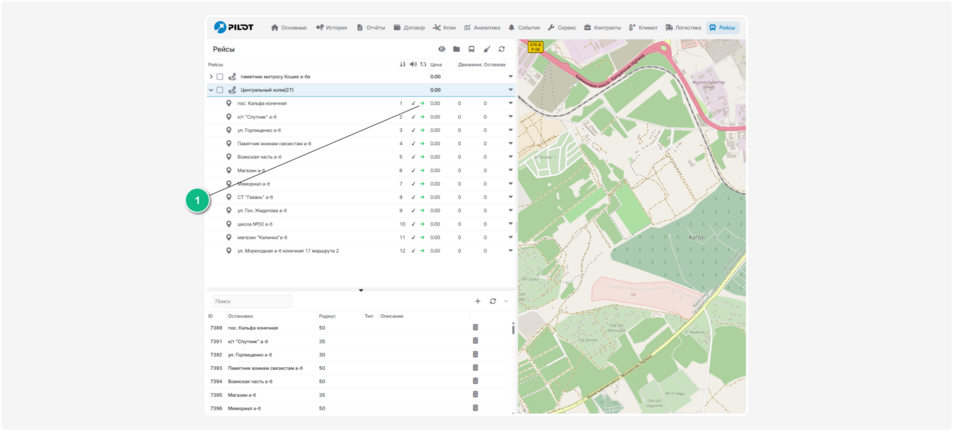Screen dimensions: 953x431
Task: Click the speaker column header icon
Action: 413,64
